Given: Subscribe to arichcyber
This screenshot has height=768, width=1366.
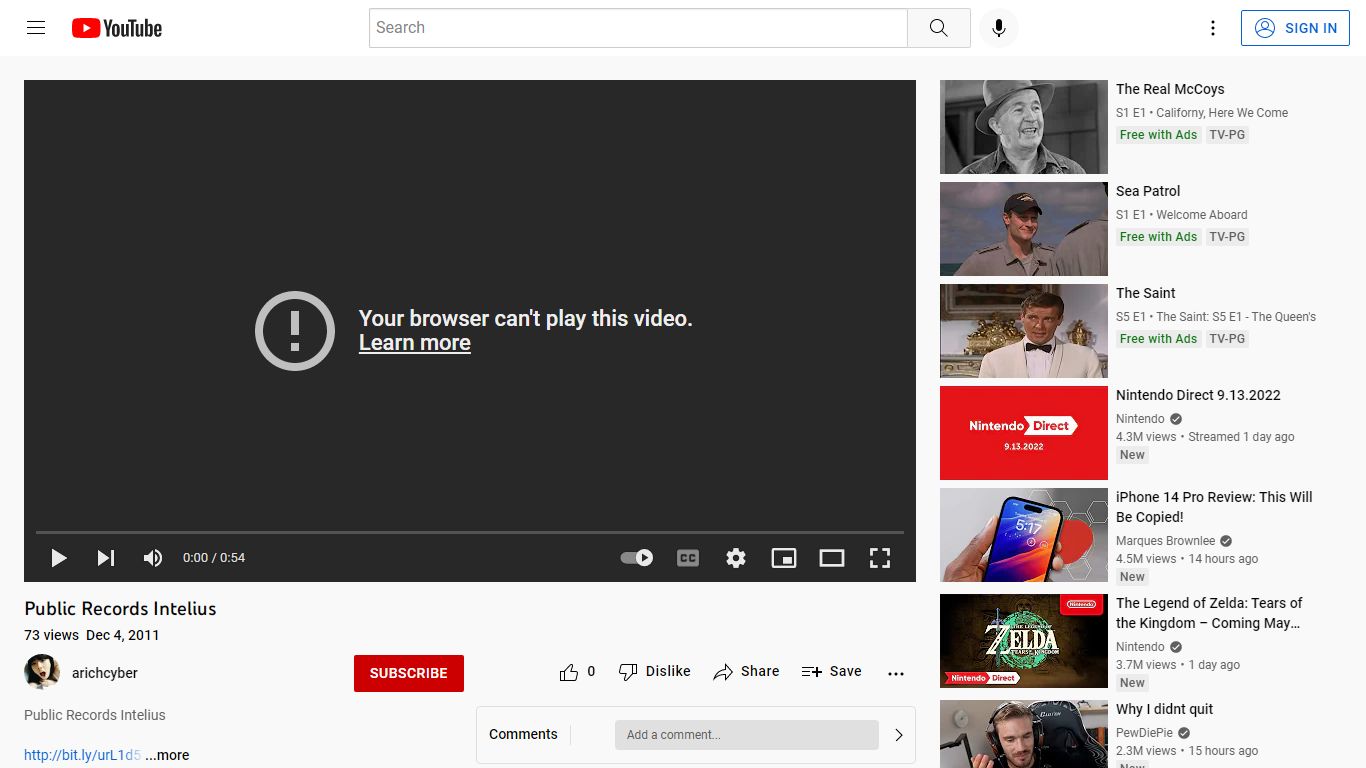Looking at the screenshot, I should [x=409, y=673].
